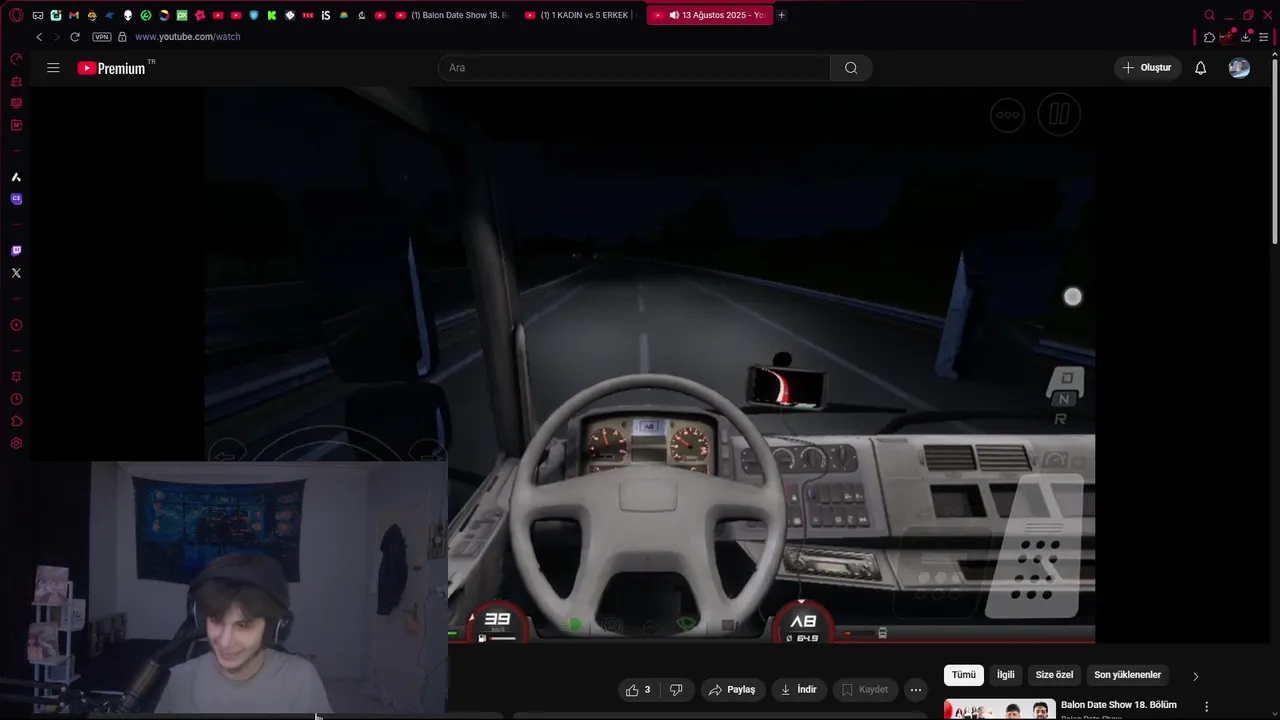1280x720 pixels.
Task: Open the YouTube hamburger guide menu
Action: tap(53, 68)
